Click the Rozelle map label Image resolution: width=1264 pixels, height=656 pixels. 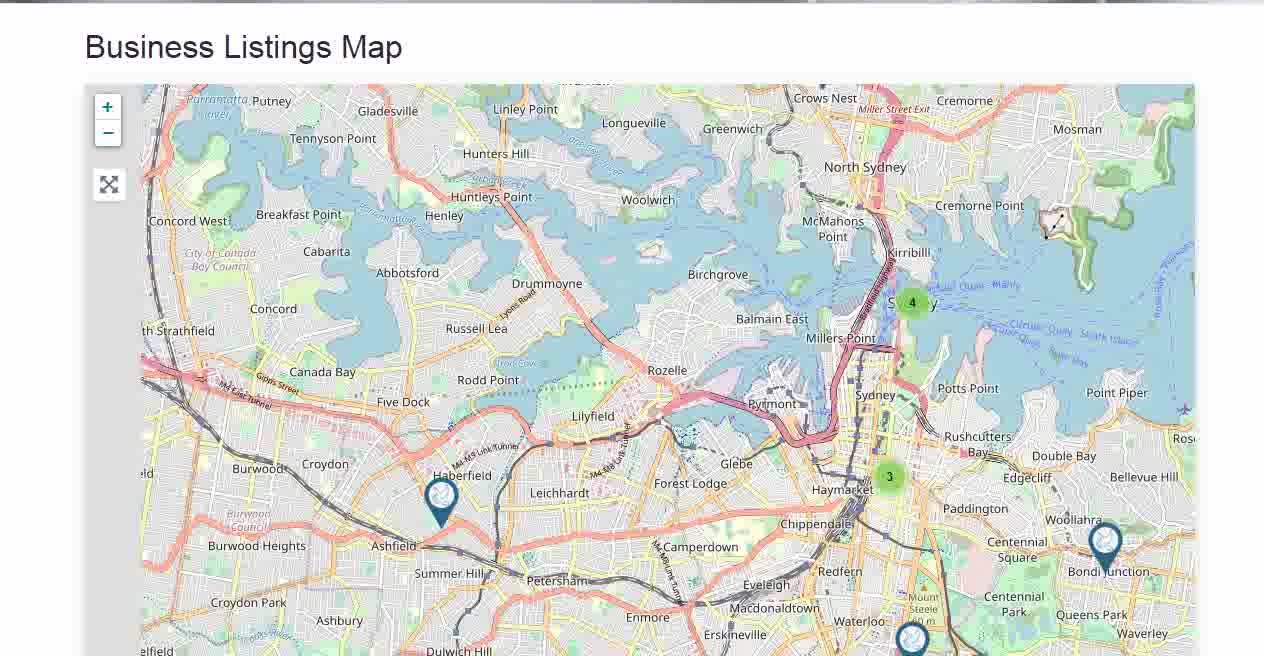(x=667, y=370)
